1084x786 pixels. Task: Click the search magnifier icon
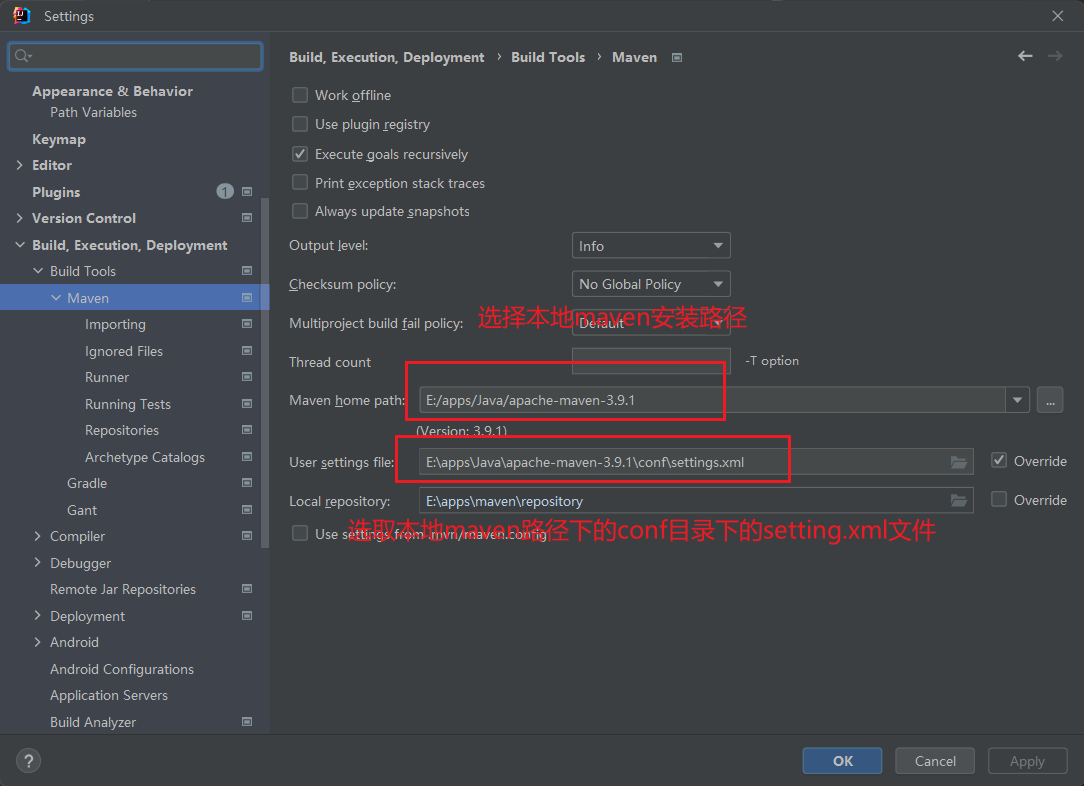click(x=22, y=56)
